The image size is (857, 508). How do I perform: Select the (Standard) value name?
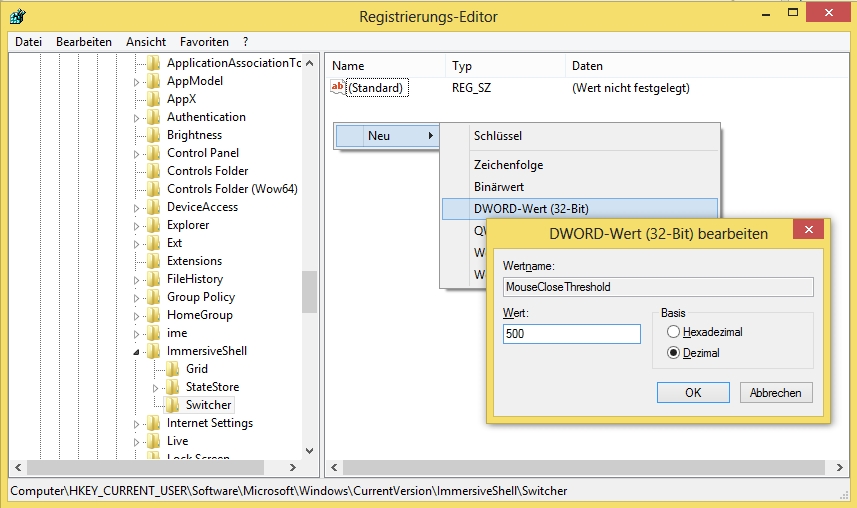pos(377,88)
